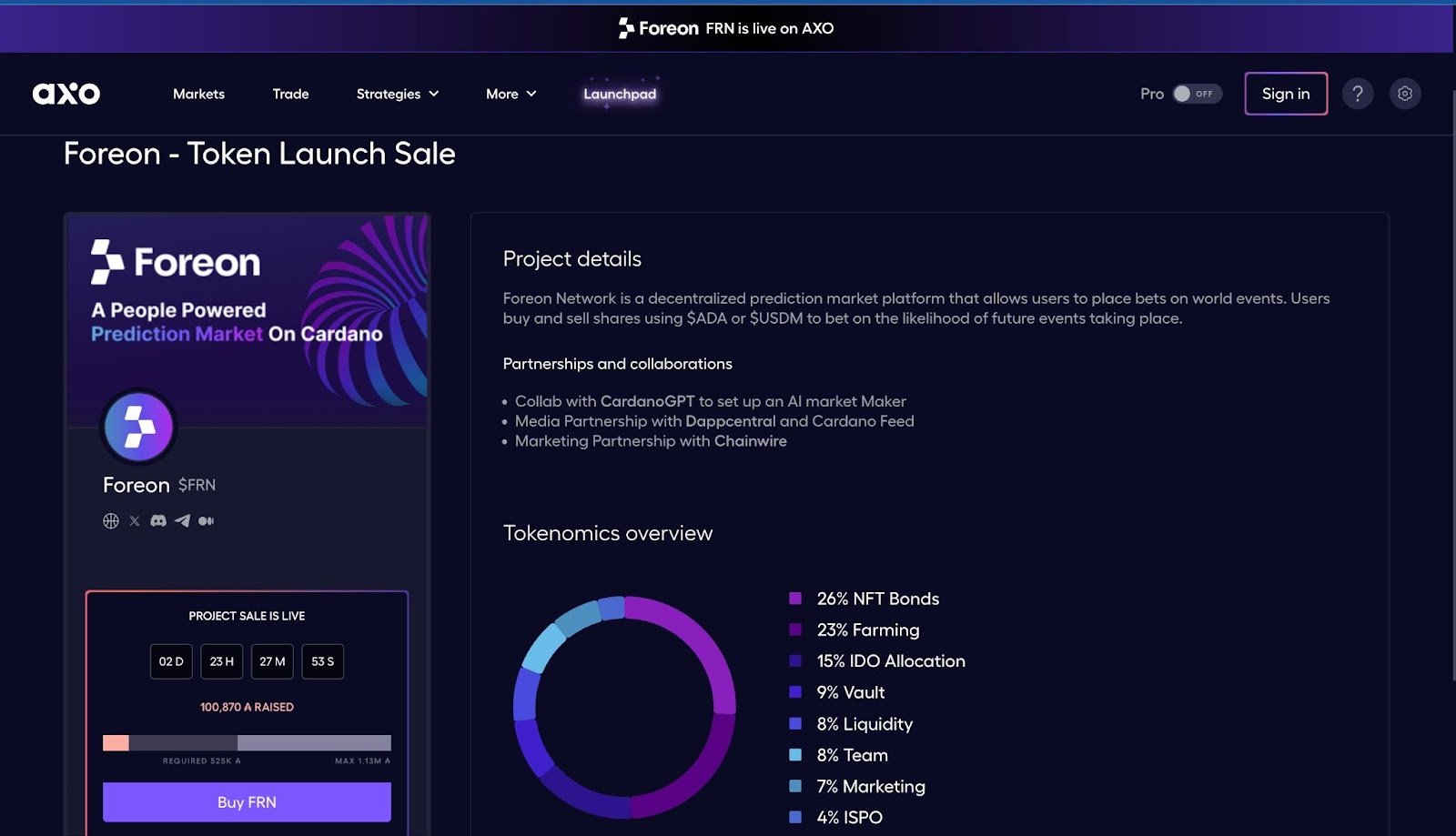
Task: Click the 7% Marketing color swatch
Action: click(x=795, y=786)
